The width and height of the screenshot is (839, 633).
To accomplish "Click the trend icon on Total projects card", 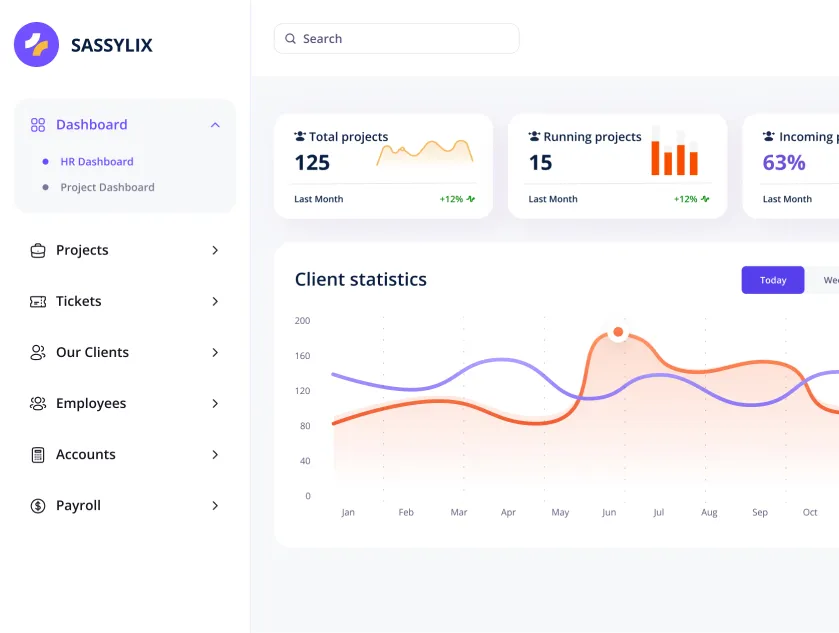I will [x=471, y=199].
